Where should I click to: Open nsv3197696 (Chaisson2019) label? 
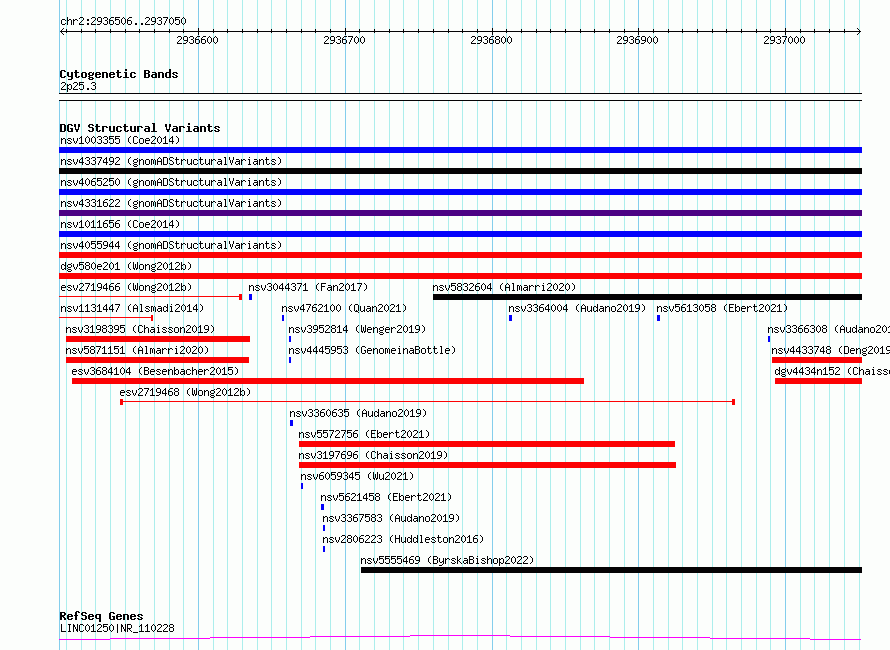click(373, 455)
